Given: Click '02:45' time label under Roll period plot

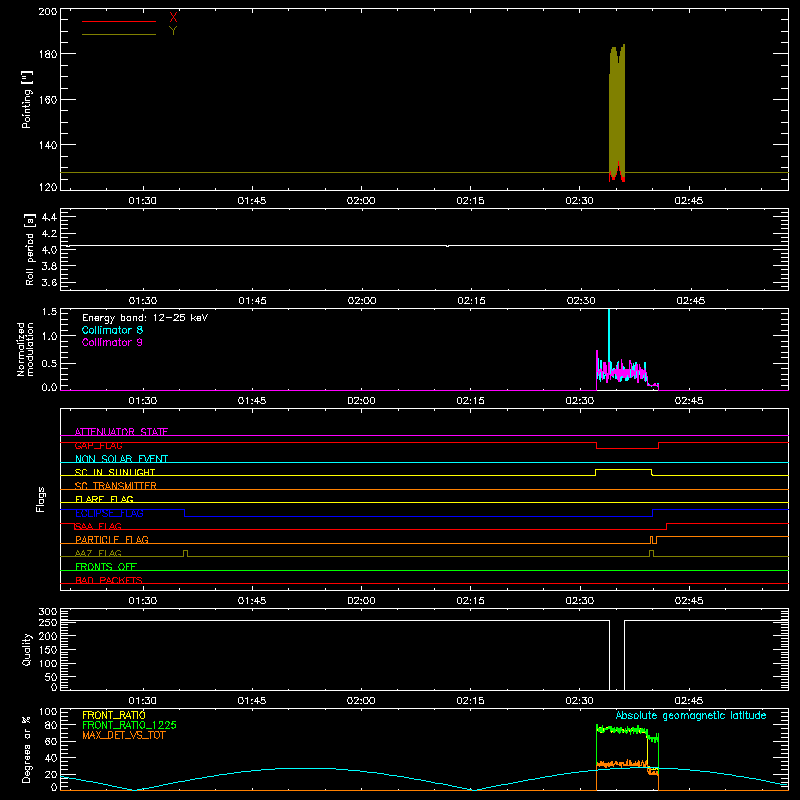Looking at the screenshot, I should tap(691, 301).
